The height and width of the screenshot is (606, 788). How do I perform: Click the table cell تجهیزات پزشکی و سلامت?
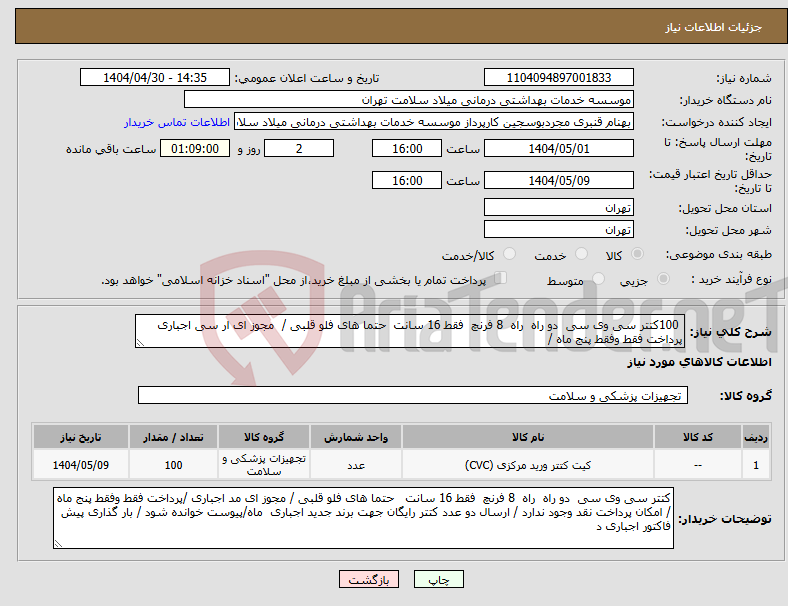pos(264,465)
